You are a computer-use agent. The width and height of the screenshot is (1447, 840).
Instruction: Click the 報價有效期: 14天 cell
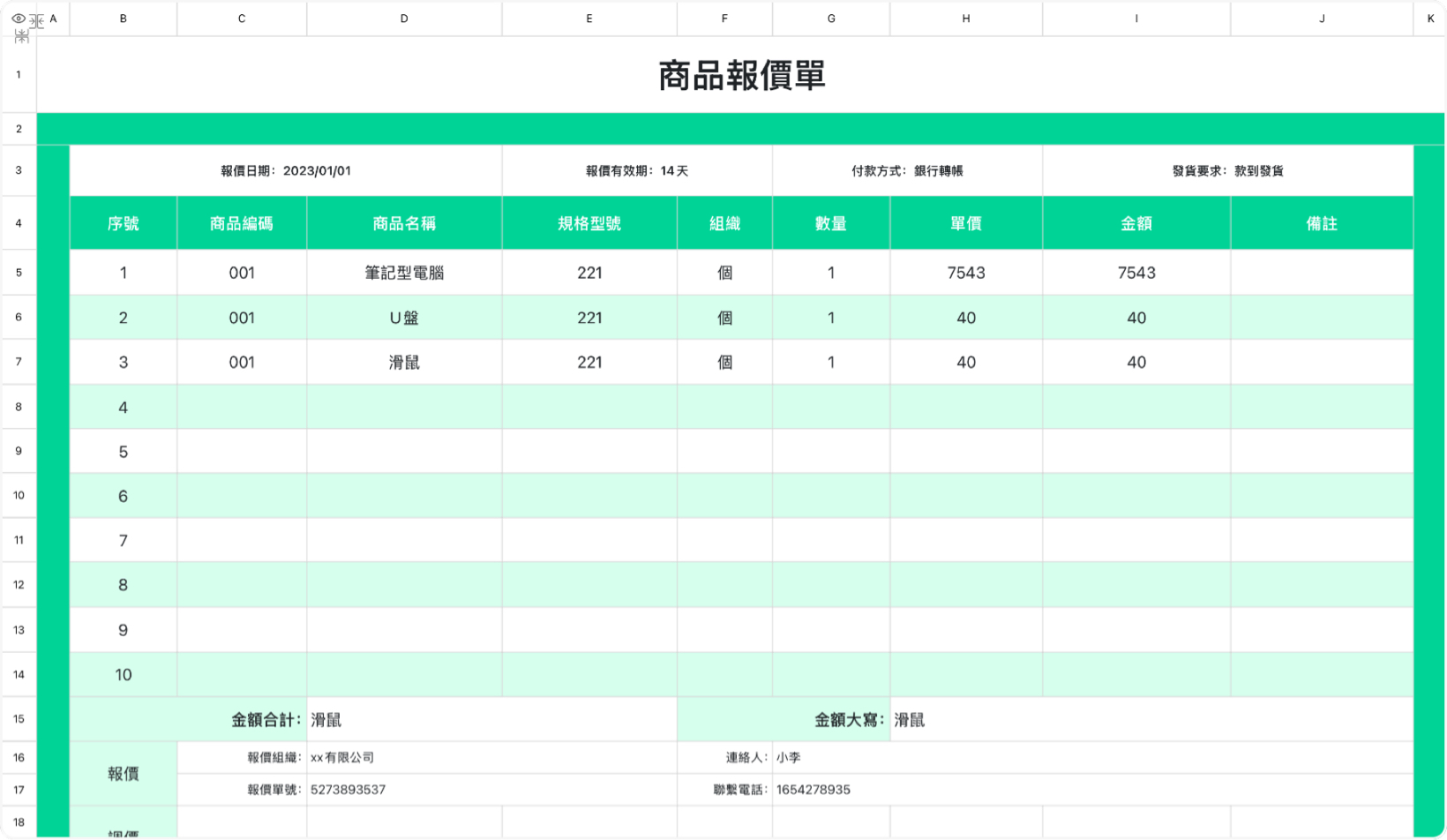click(x=637, y=171)
